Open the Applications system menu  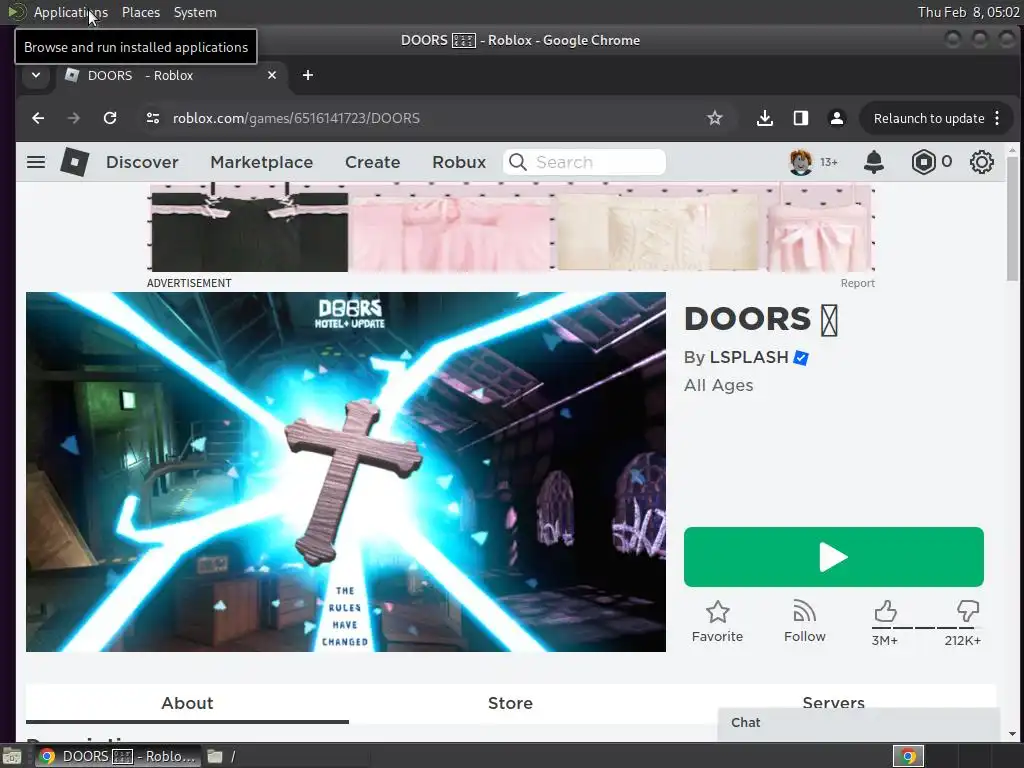tap(71, 12)
